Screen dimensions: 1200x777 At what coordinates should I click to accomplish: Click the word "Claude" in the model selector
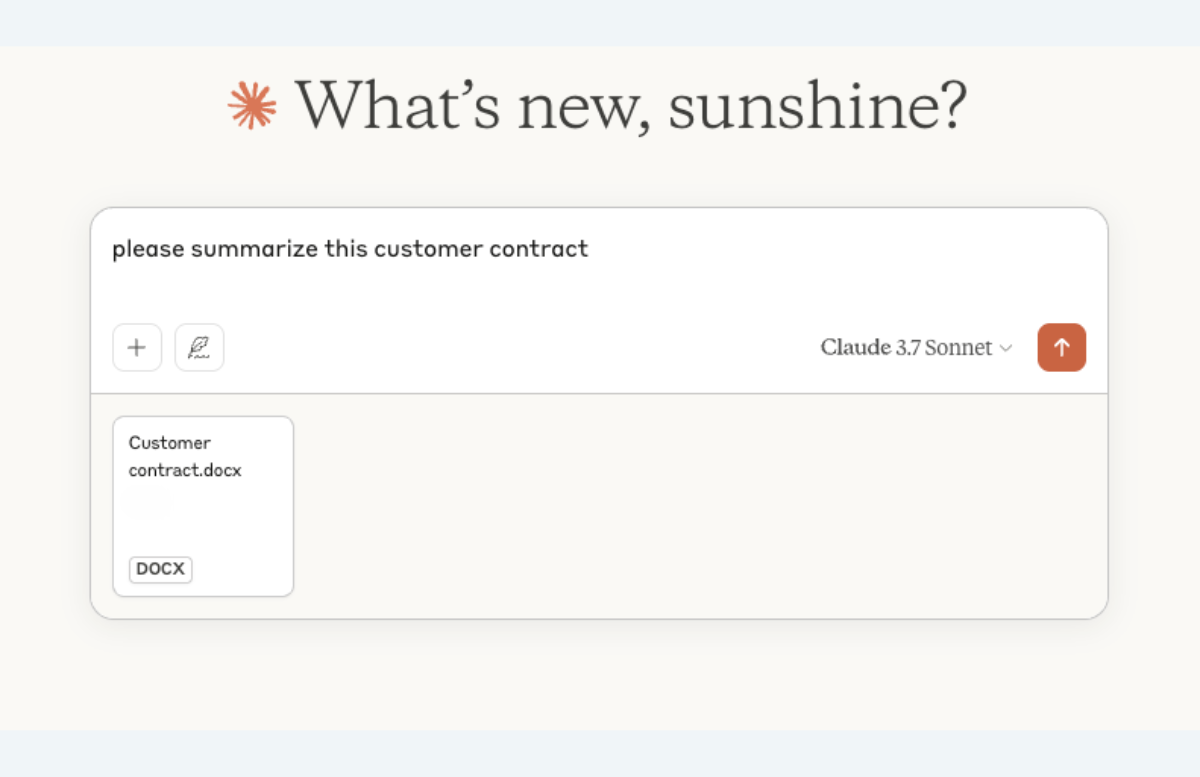coord(856,348)
